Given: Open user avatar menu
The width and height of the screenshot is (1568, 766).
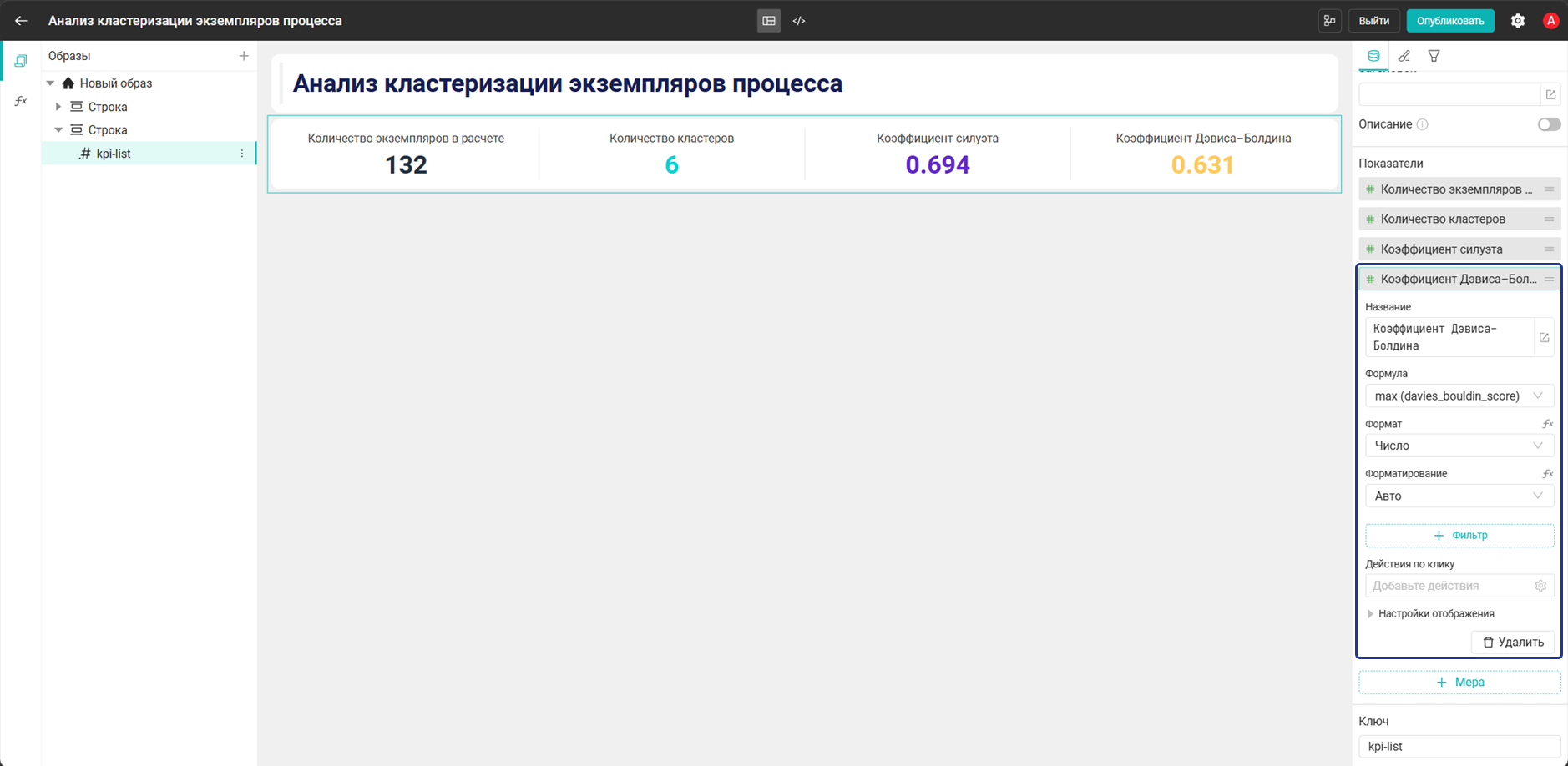Looking at the screenshot, I should click(1550, 21).
